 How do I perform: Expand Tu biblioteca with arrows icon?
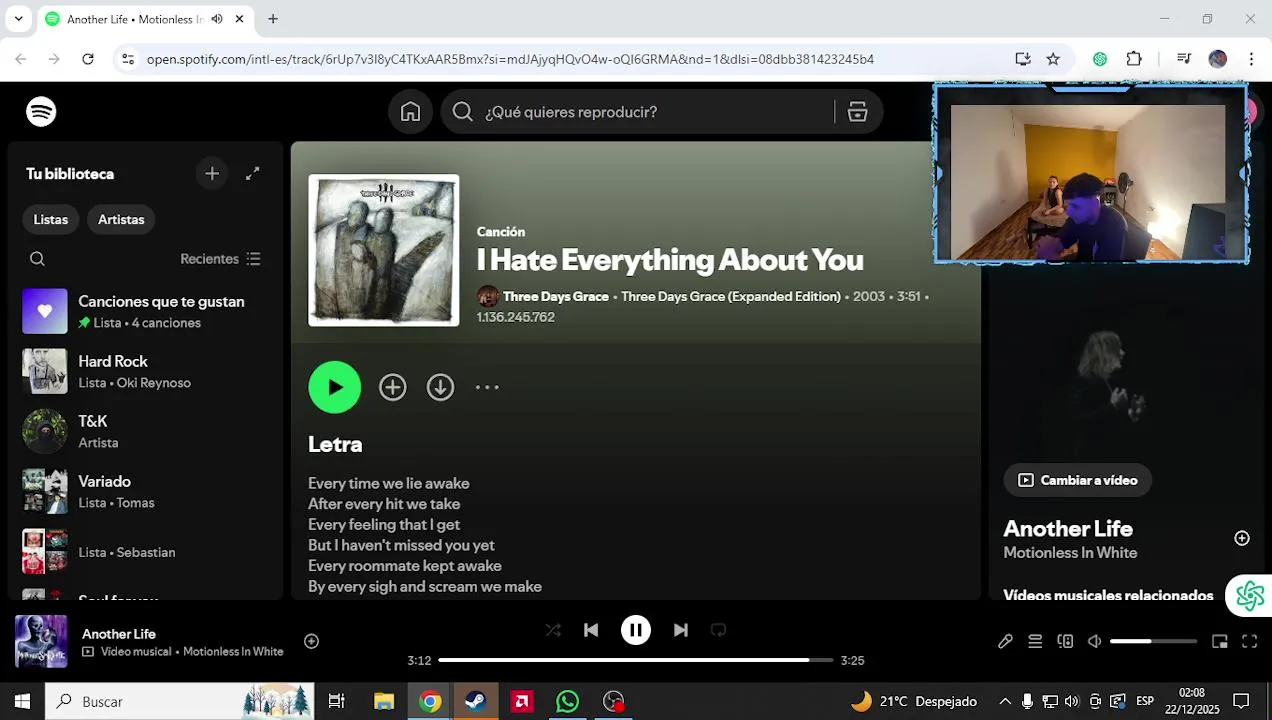[x=253, y=174]
